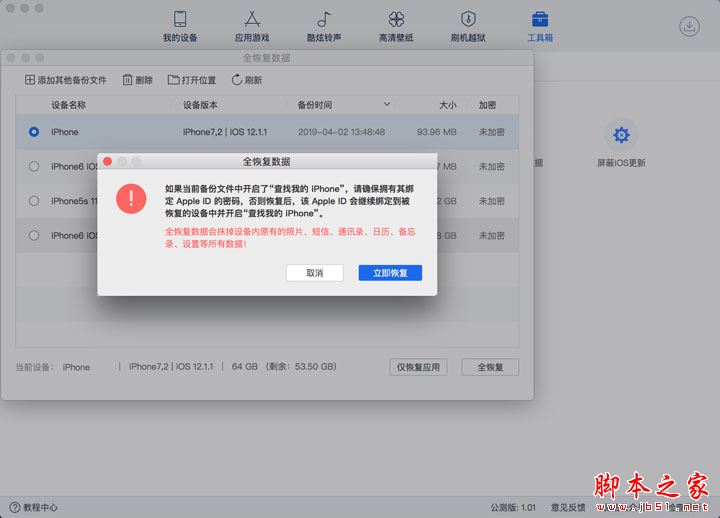The width and height of the screenshot is (720, 518).
Task: Click the 屏蔽iOS更新 gear icon
Action: pyautogui.click(x=621, y=135)
